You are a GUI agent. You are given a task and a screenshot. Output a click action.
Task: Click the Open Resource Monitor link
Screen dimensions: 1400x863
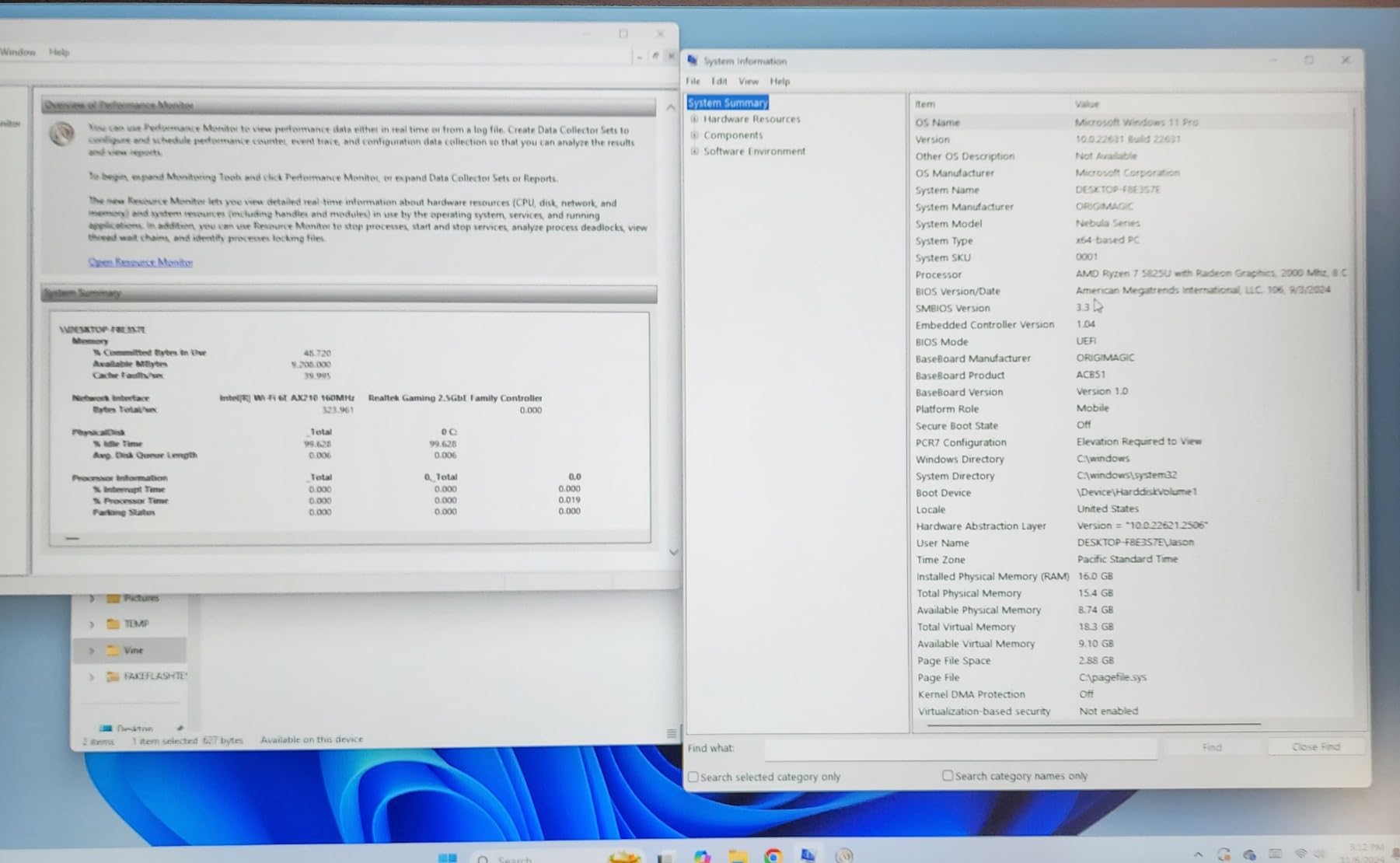[x=141, y=262]
